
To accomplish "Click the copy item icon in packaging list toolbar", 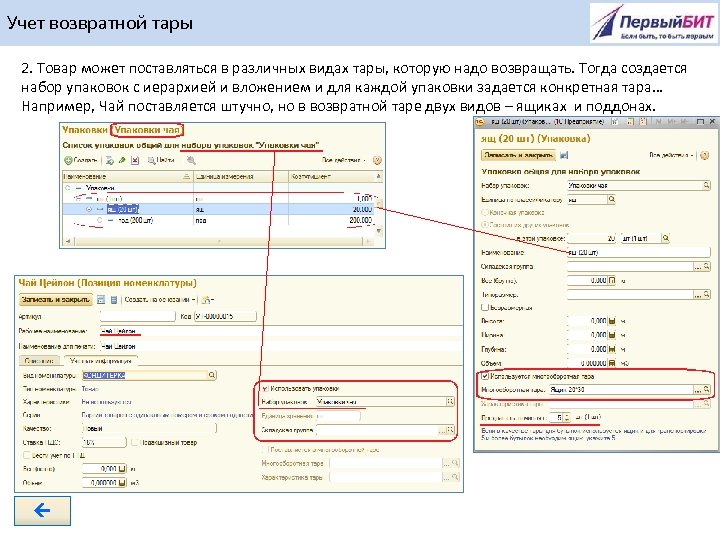I will (109, 160).
